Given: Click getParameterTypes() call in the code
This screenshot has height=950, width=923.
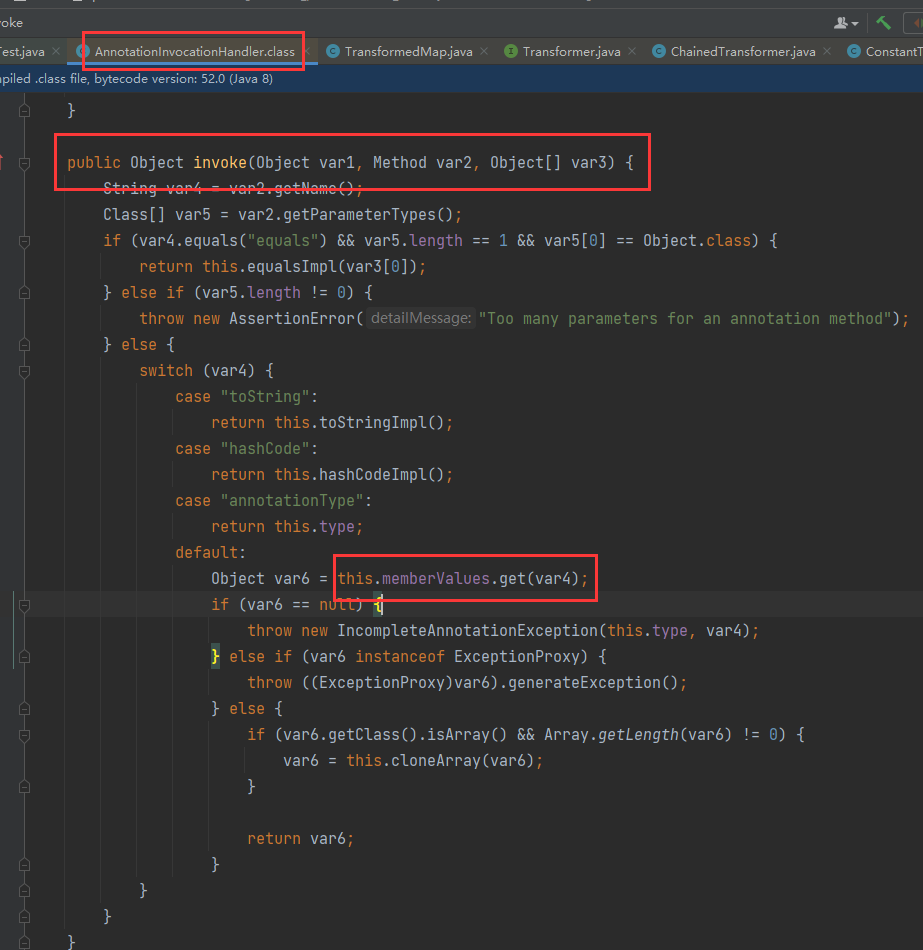Looking at the screenshot, I should point(368,215).
